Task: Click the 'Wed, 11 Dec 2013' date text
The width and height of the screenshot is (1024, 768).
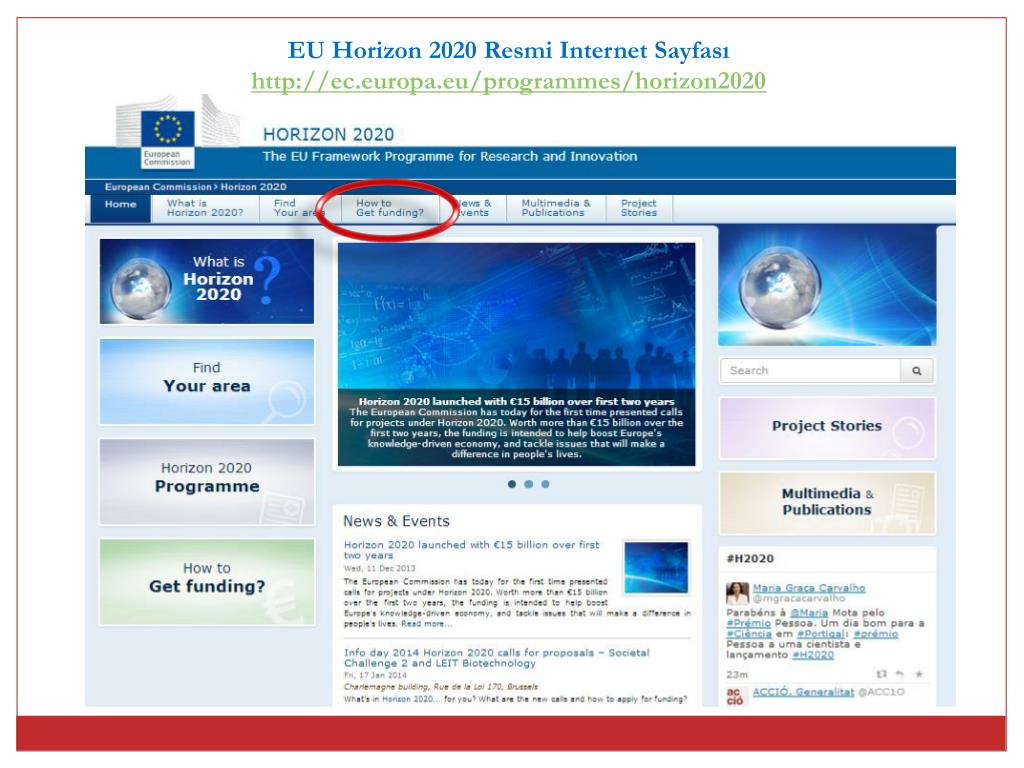Action: pyautogui.click(x=379, y=568)
